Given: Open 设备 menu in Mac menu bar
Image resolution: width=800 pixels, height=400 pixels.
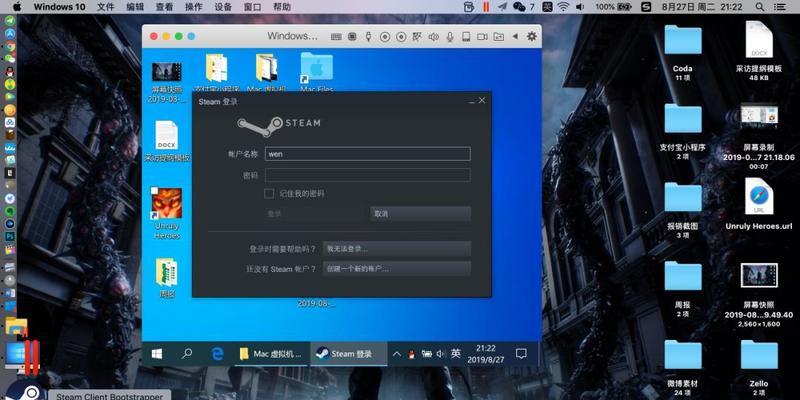Looking at the screenshot, I should (223, 7).
